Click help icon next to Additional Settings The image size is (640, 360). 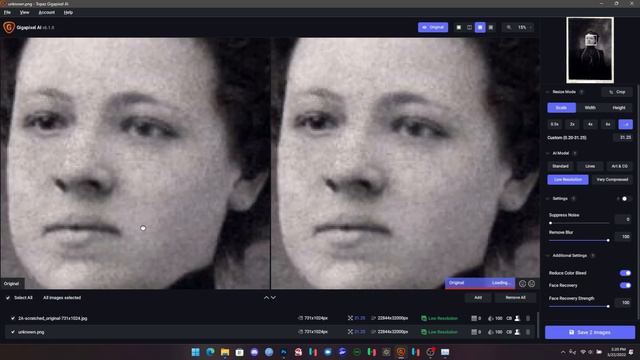(593, 256)
